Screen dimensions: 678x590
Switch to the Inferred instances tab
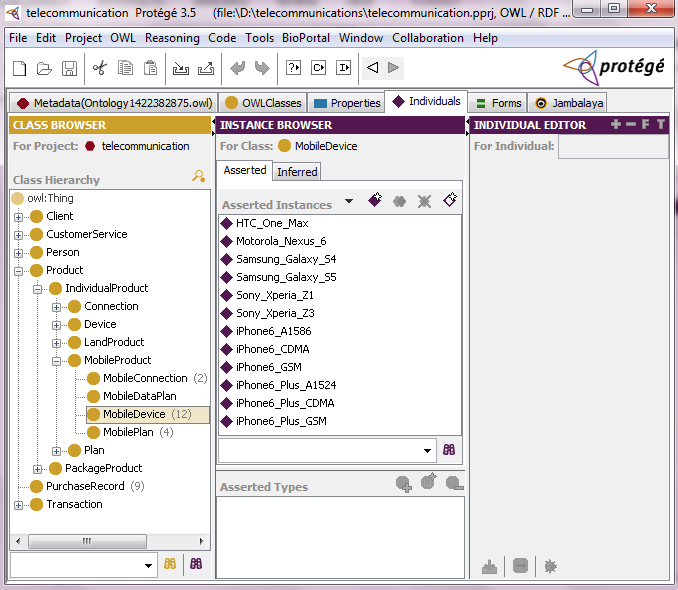[x=297, y=172]
